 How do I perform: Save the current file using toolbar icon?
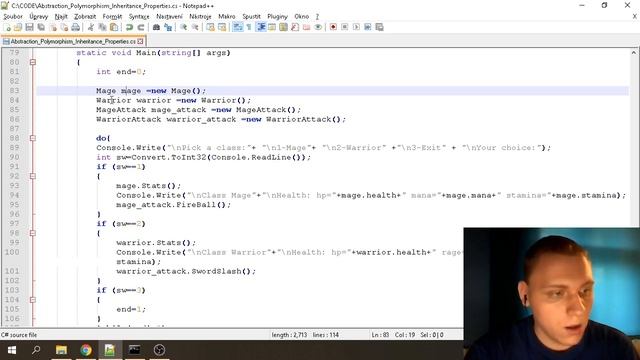click(29, 27)
